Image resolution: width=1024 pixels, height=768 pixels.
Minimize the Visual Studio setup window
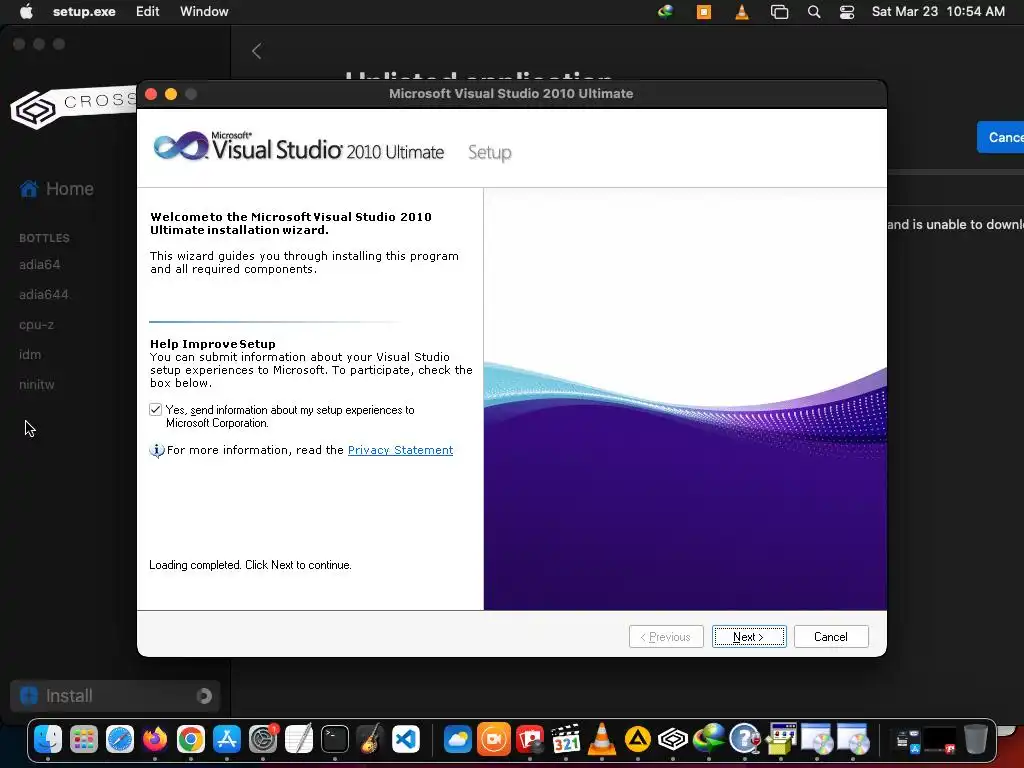click(x=171, y=94)
